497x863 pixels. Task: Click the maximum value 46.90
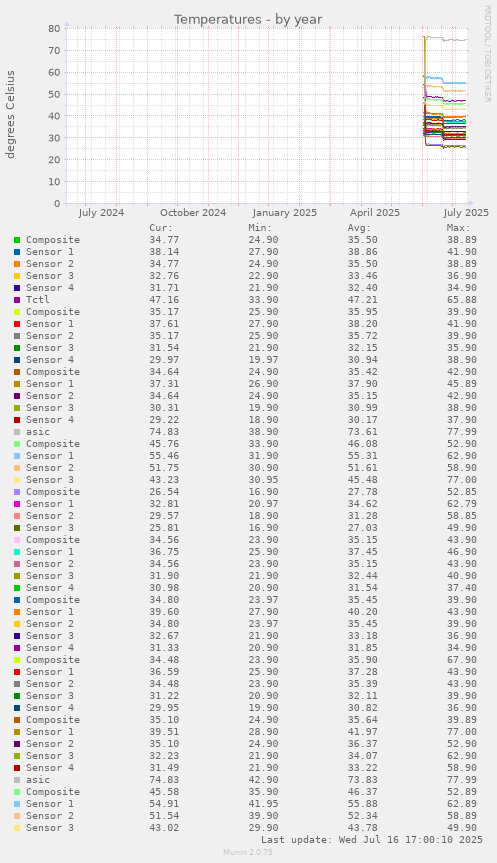click(x=462, y=552)
